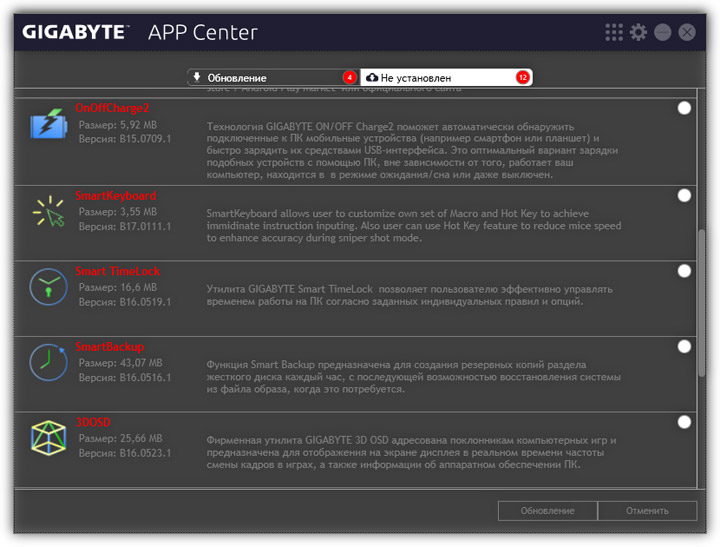
Task: Open settings gear in APP Center header
Action: (x=638, y=33)
